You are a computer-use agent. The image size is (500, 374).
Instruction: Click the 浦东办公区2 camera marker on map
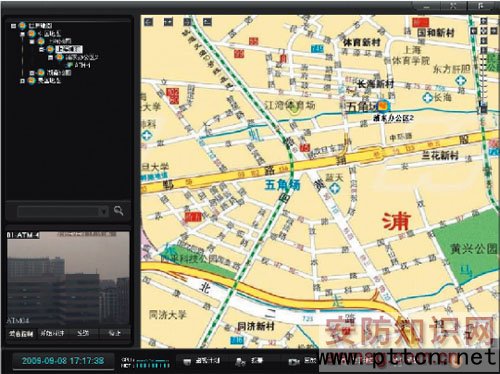383,106
